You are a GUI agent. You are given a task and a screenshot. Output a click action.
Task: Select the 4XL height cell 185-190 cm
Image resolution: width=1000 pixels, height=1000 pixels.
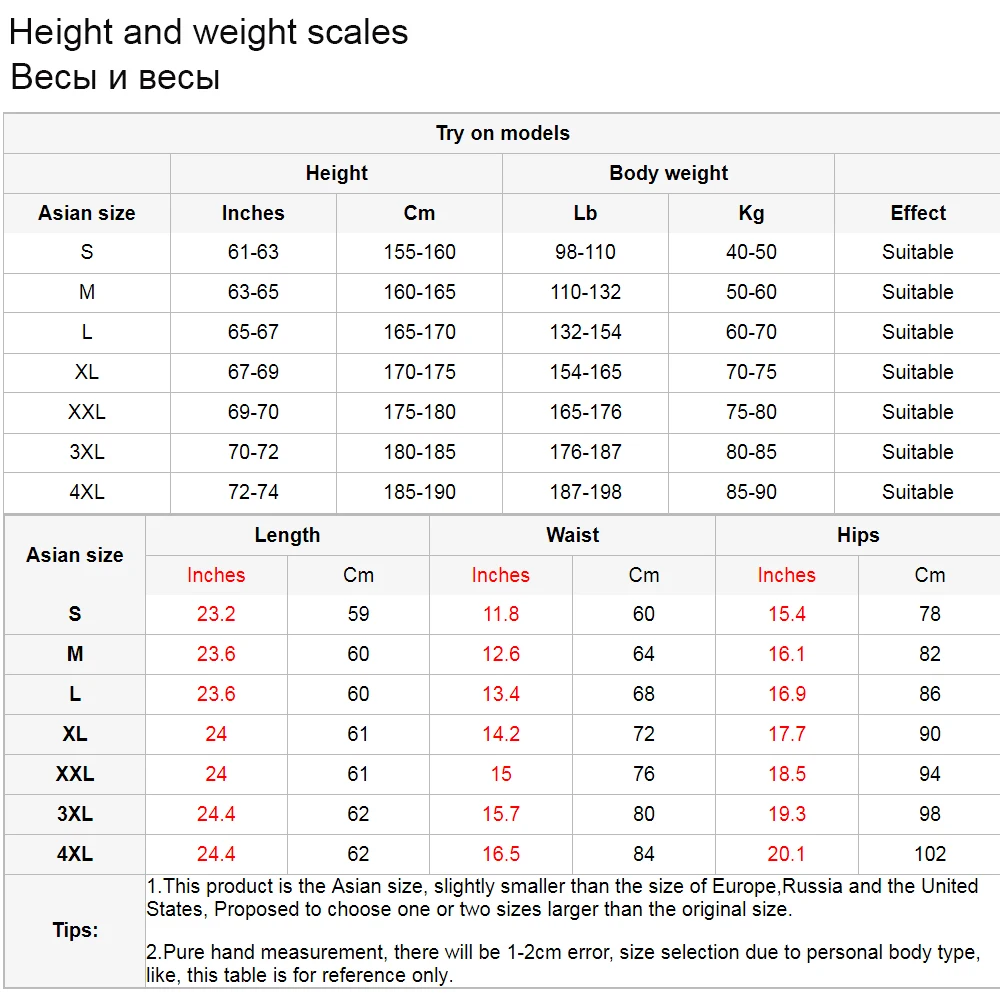point(419,492)
